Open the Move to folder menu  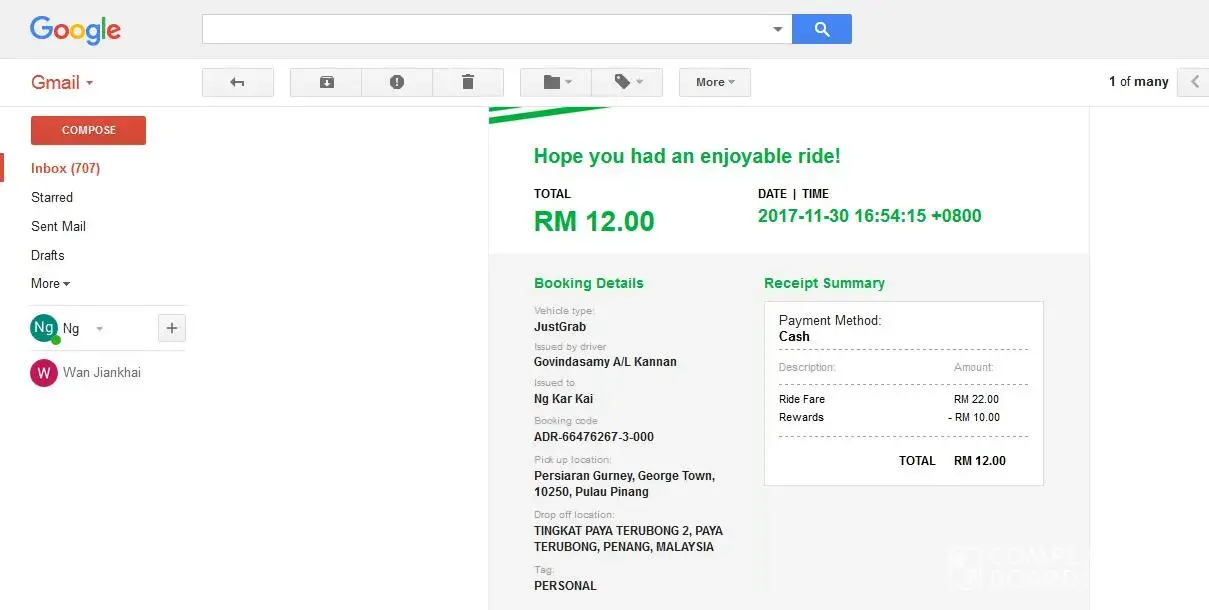pyautogui.click(x=556, y=82)
